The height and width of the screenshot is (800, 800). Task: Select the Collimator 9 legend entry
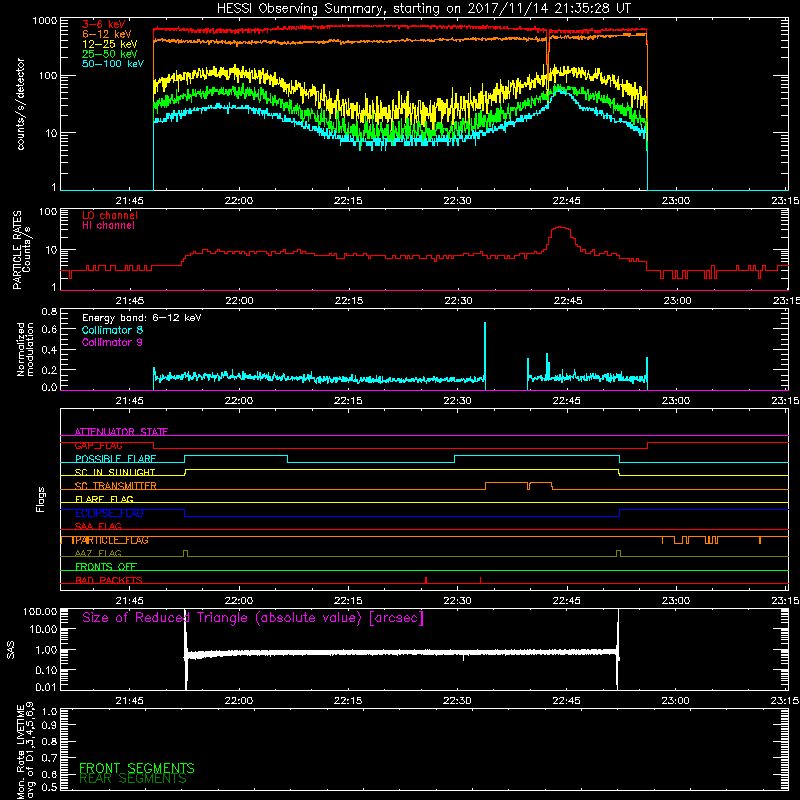112,342
